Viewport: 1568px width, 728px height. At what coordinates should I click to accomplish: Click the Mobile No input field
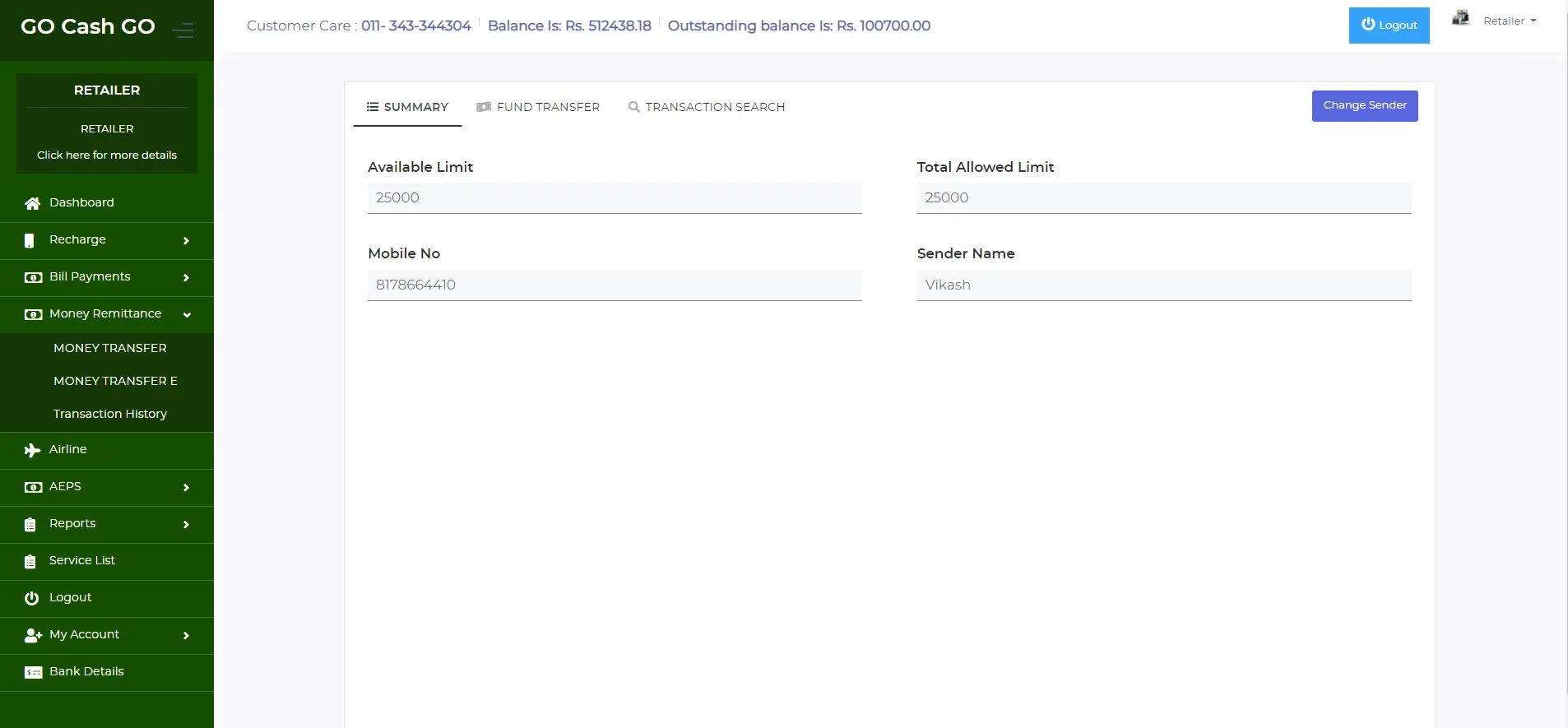[x=614, y=285]
